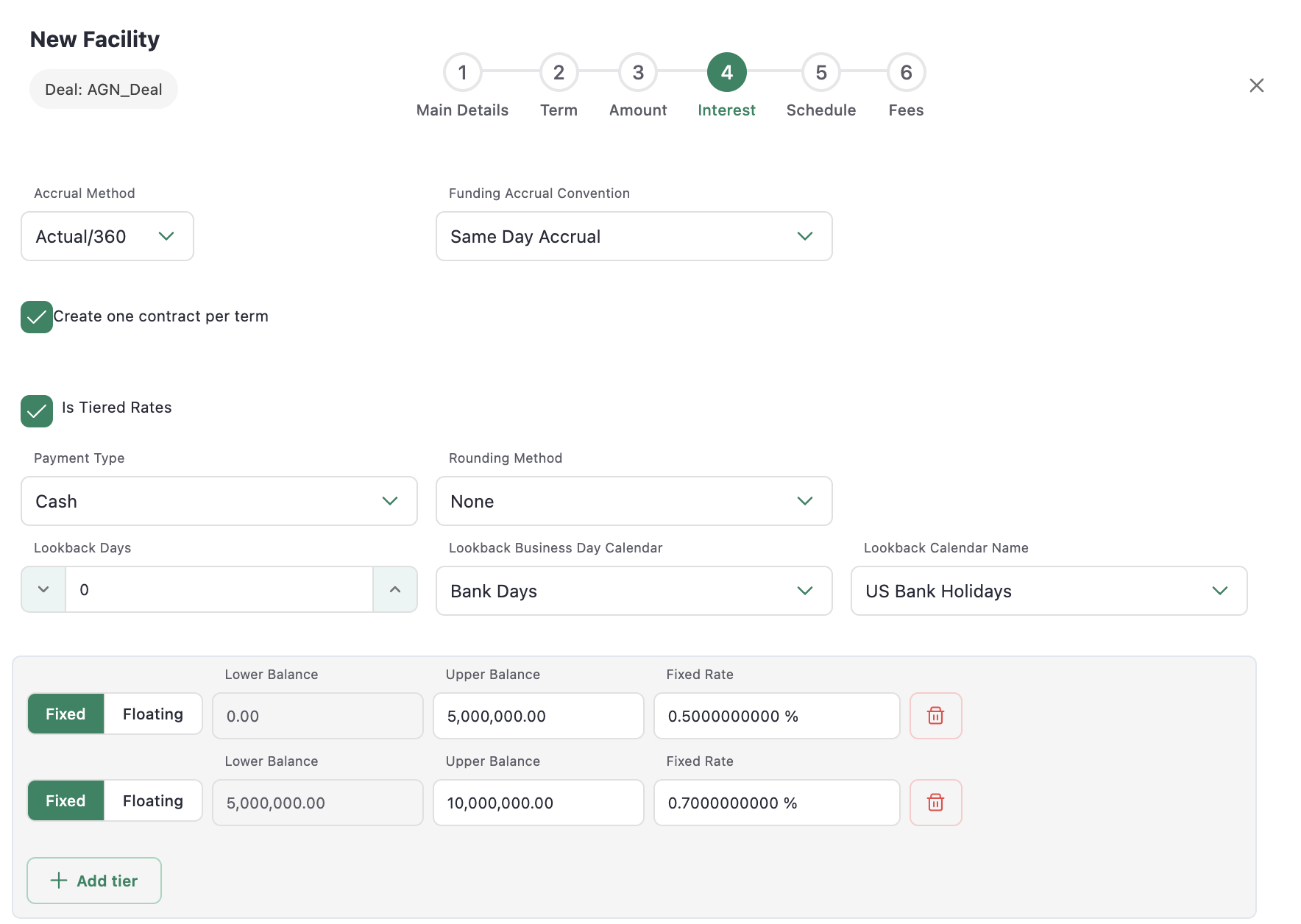Open the Payment Type dropdown
Screen dimensions: 1301x924
click(x=219, y=501)
